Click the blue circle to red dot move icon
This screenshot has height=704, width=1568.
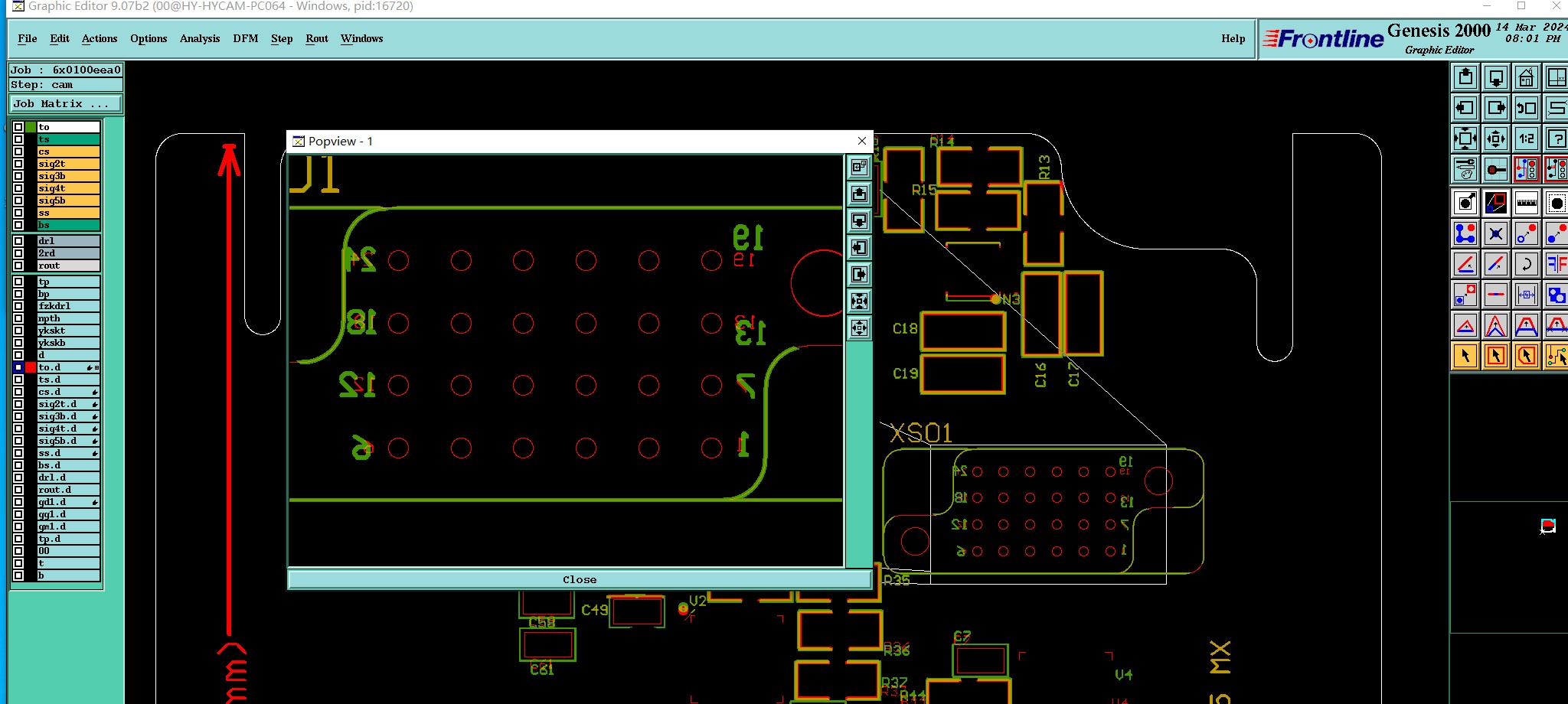1527,233
